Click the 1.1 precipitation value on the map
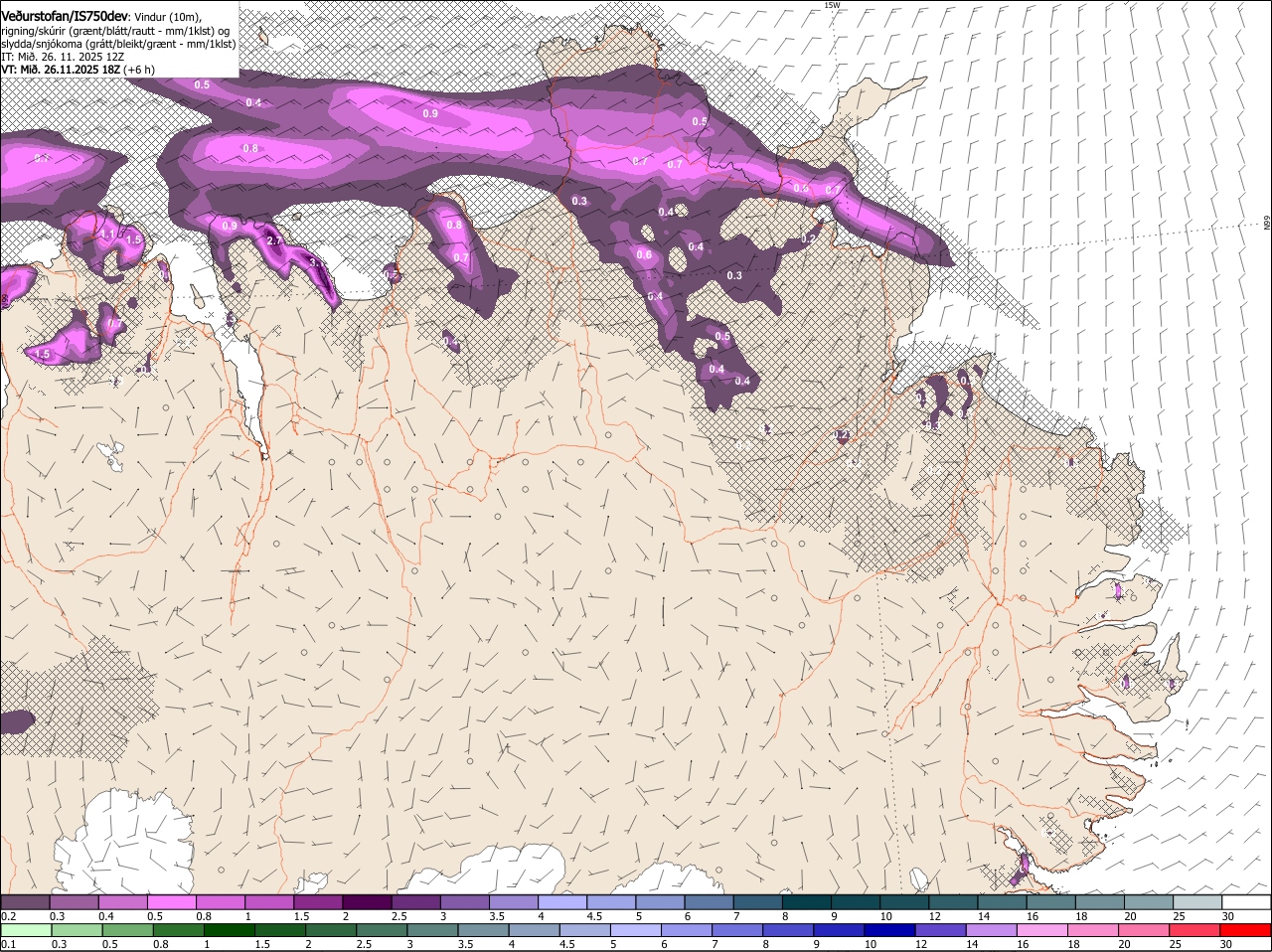 click(x=107, y=235)
